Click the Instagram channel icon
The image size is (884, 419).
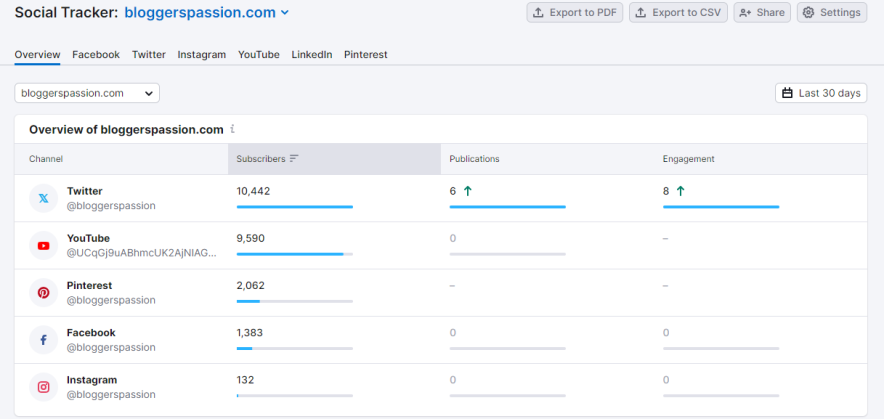[x=43, y=387]
